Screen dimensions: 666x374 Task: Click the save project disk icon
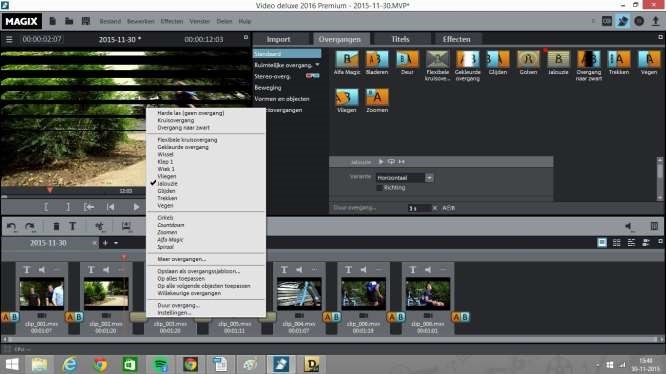[85, 21]
